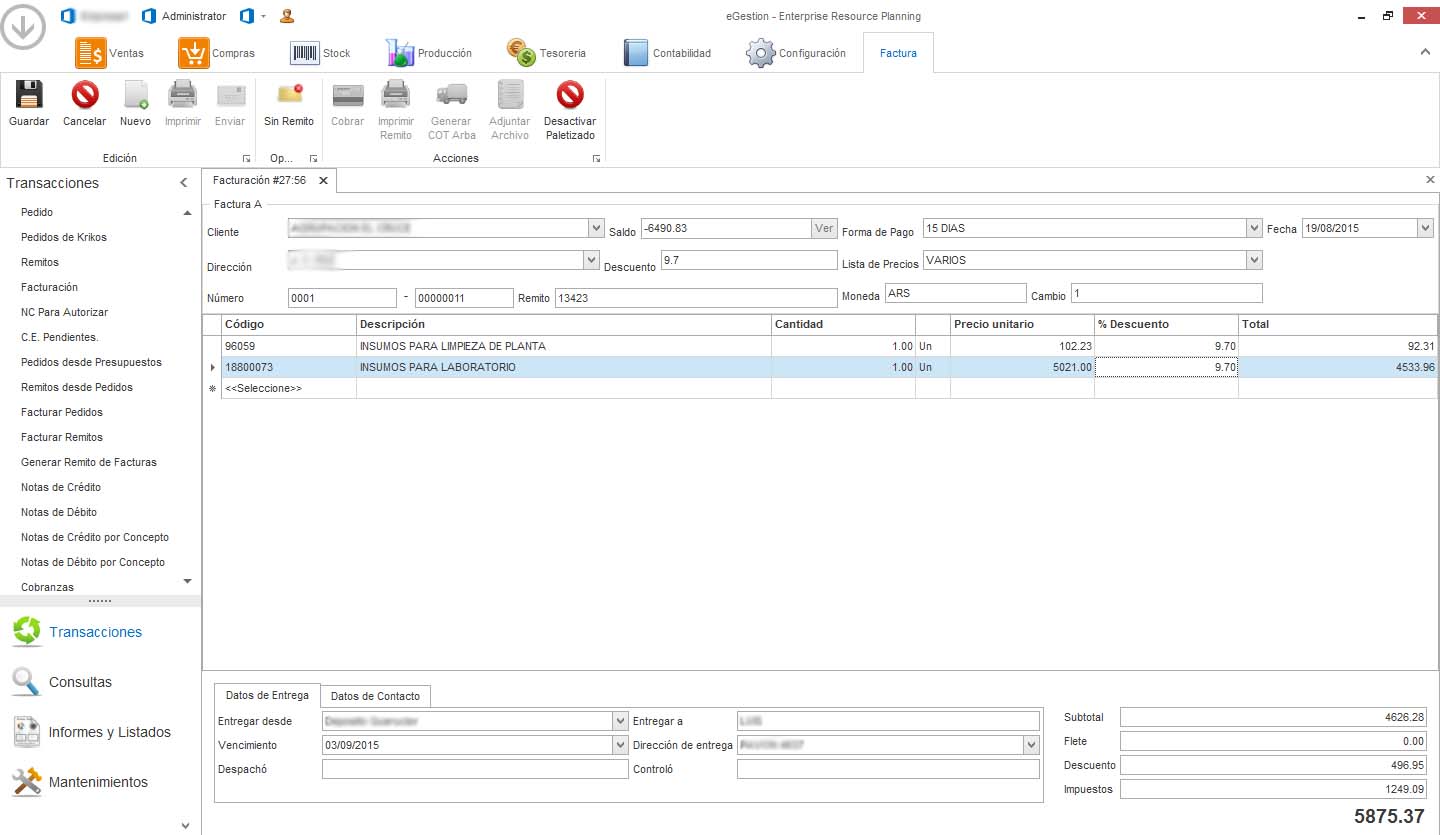Open the Fecha date picker dropdown
This screenshot has width=1440, height=835.
1425,229
